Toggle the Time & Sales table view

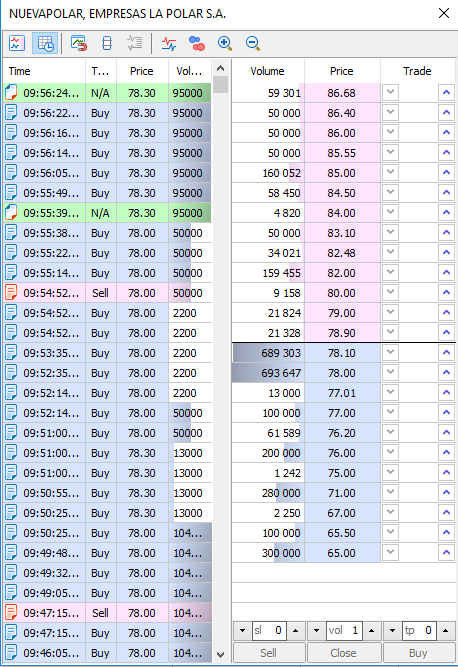point(45,43)
